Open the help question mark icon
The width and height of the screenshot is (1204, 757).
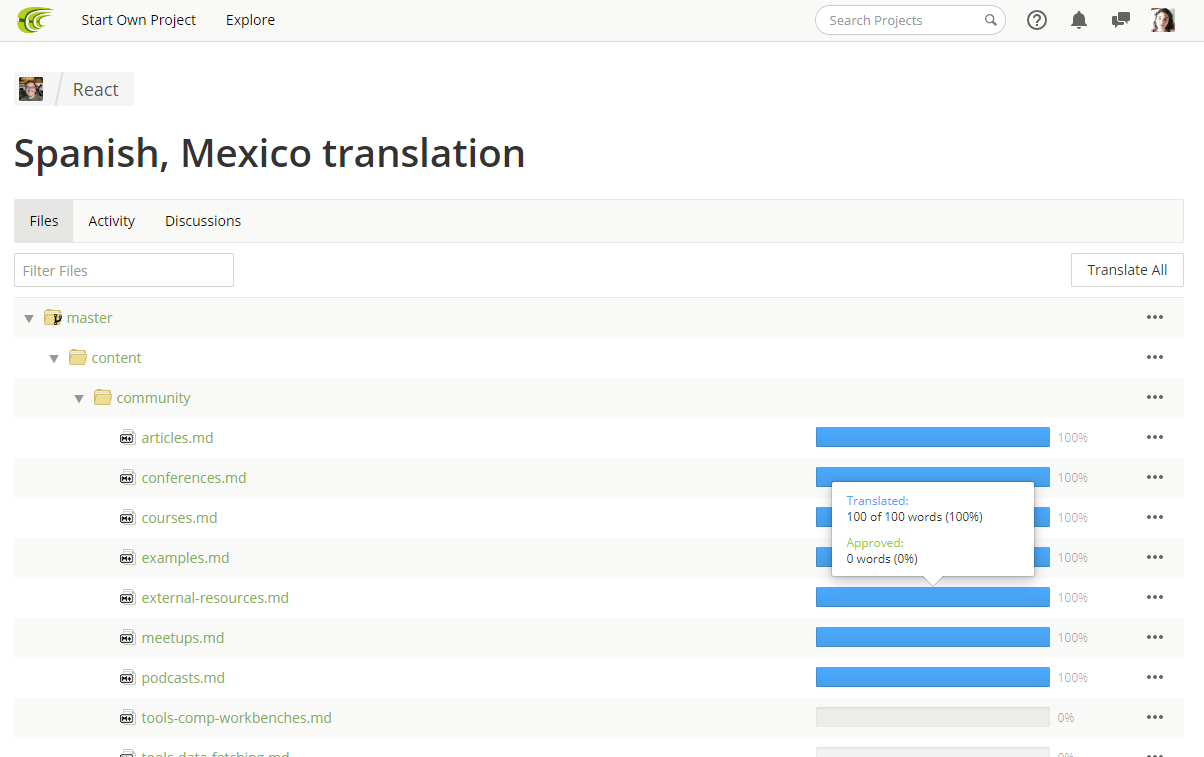point(1037,20)
